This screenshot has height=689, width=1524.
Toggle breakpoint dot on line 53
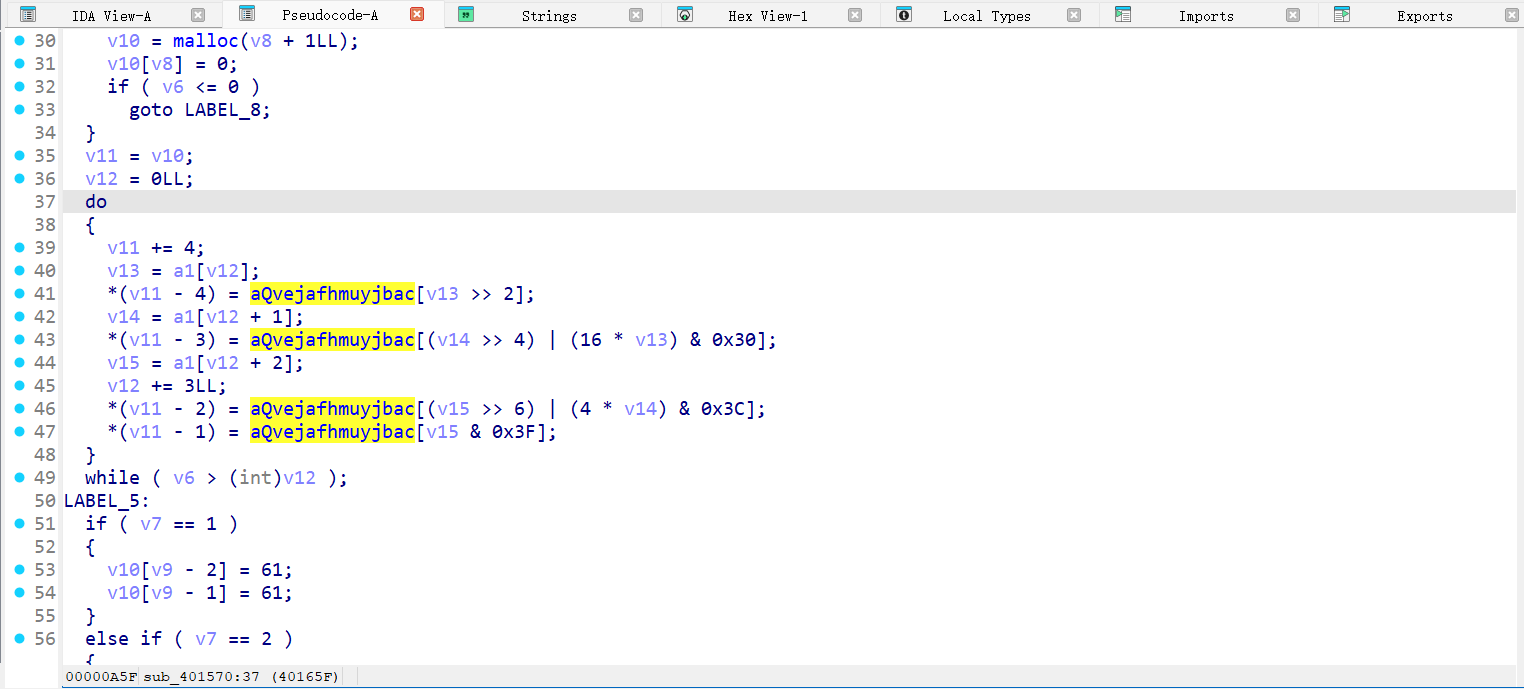[19, 569]
